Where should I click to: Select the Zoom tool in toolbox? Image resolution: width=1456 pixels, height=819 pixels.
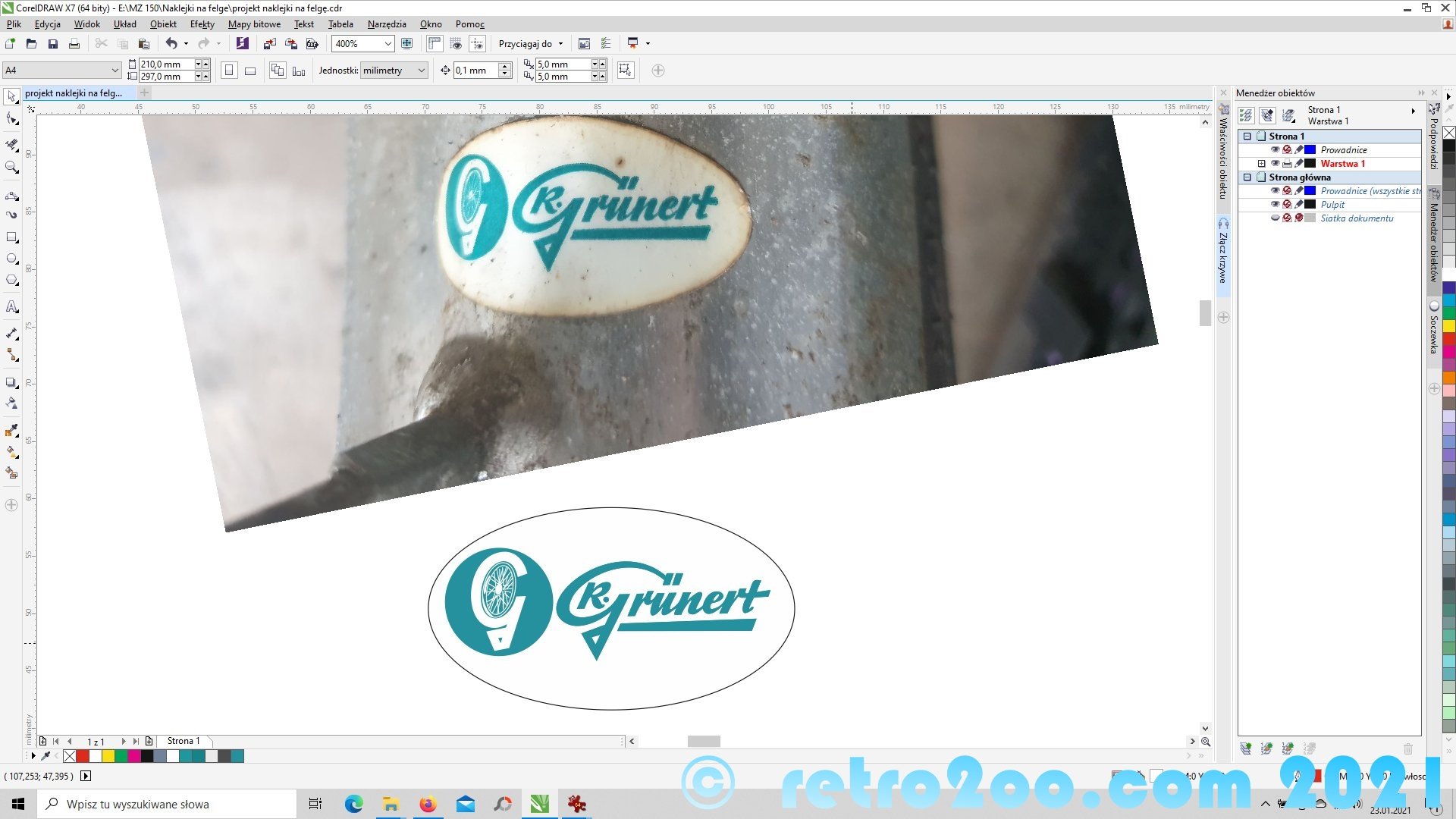[12, 168]
